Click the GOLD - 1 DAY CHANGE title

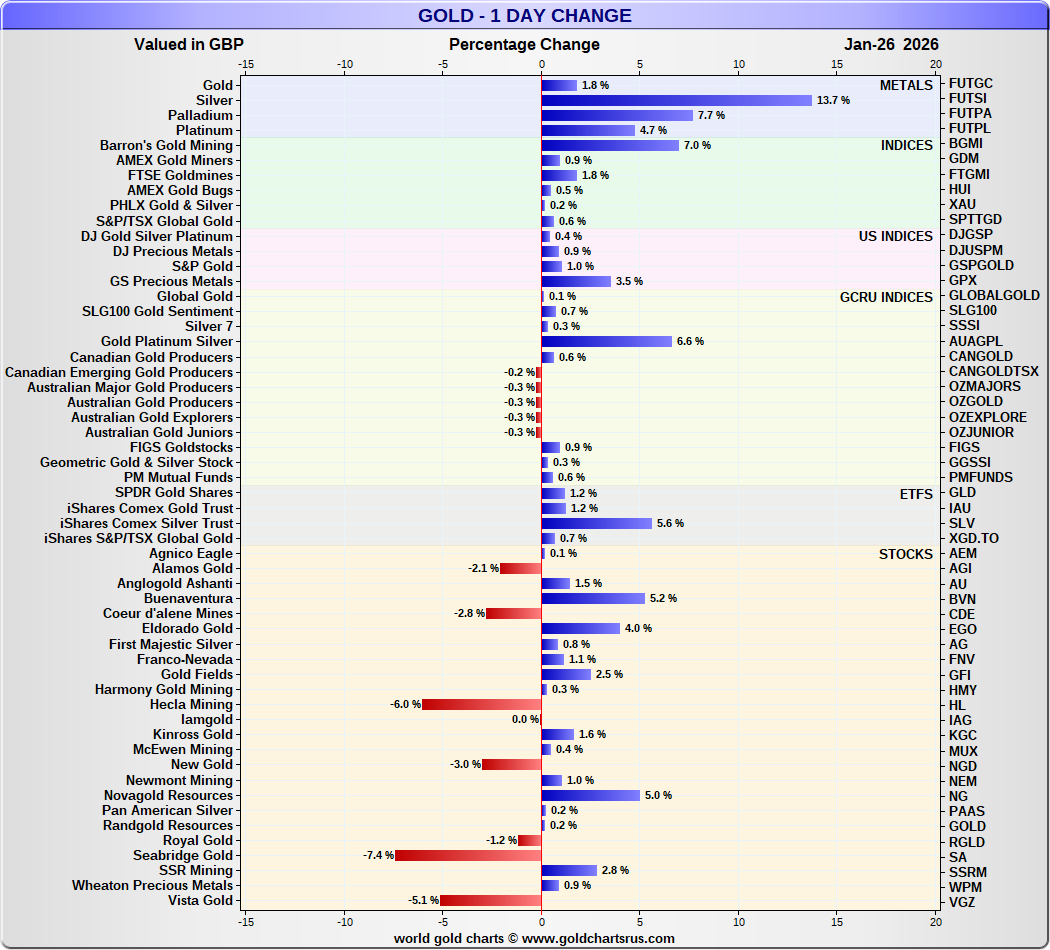(x=524, y=15)
